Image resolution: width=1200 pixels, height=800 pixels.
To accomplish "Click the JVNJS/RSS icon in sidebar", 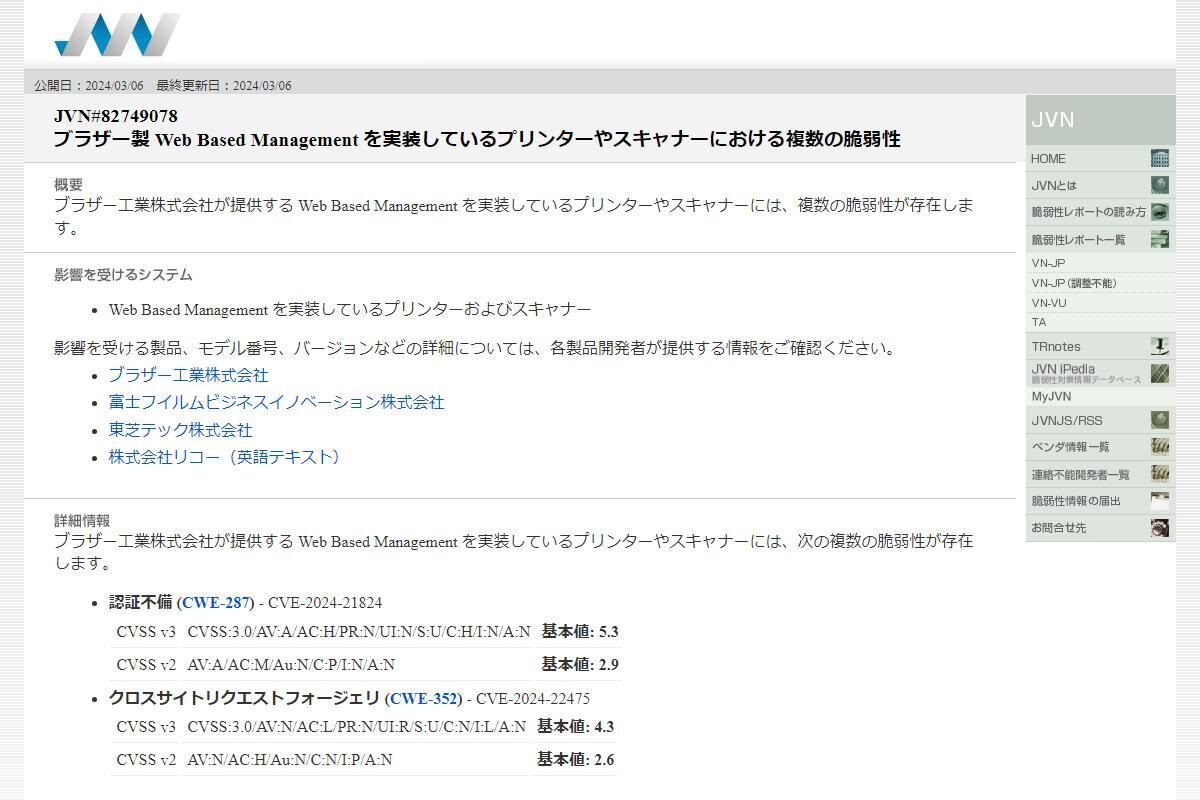I will pyautogui.click(x=1160, y=420).
